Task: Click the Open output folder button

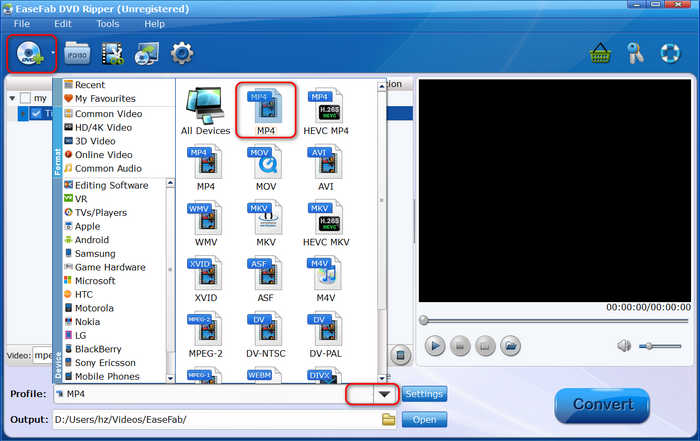Action: pyautogui.click(x=424, y=420)
